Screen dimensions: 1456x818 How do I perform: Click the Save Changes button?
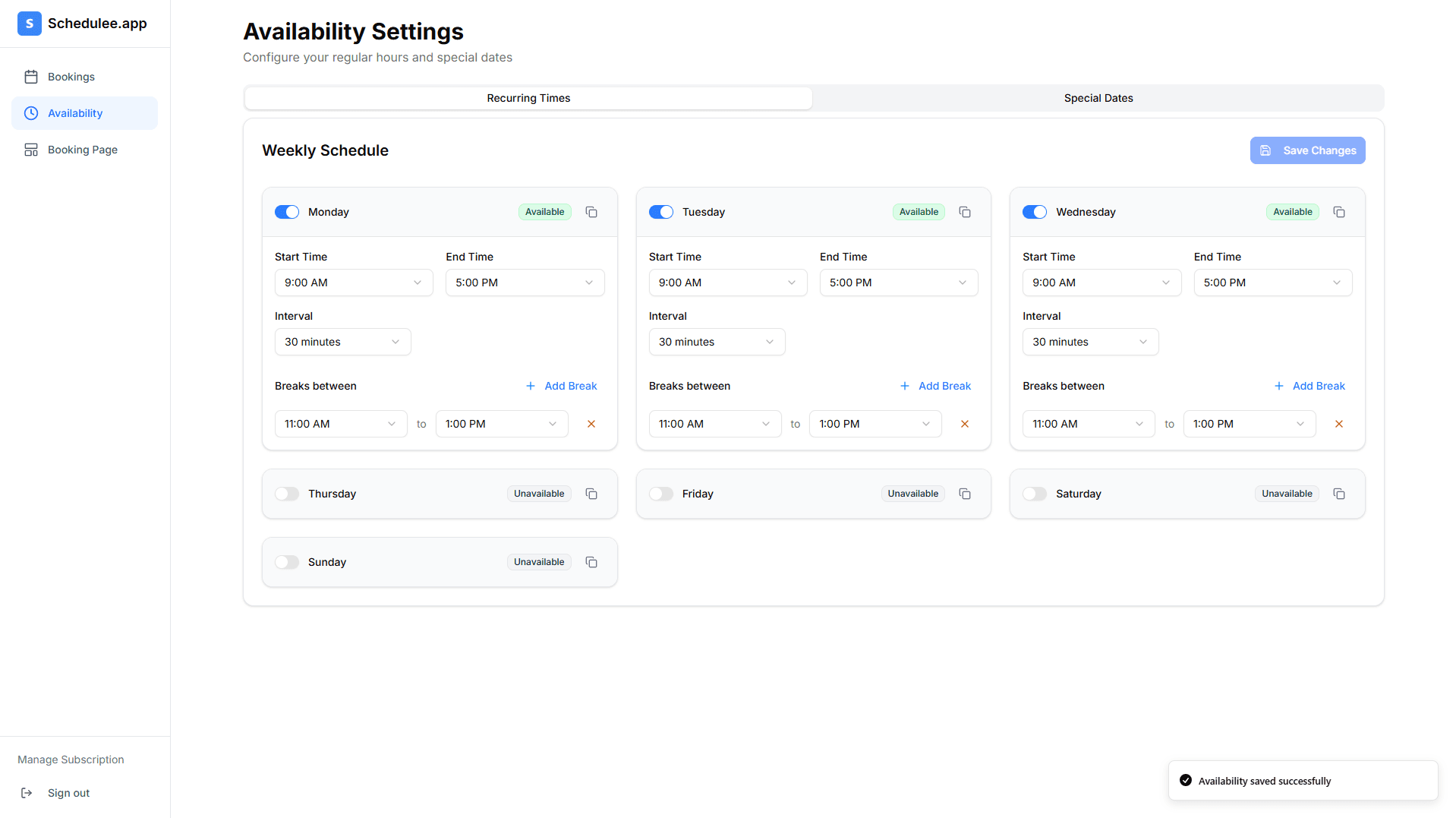pos(1307,150)
